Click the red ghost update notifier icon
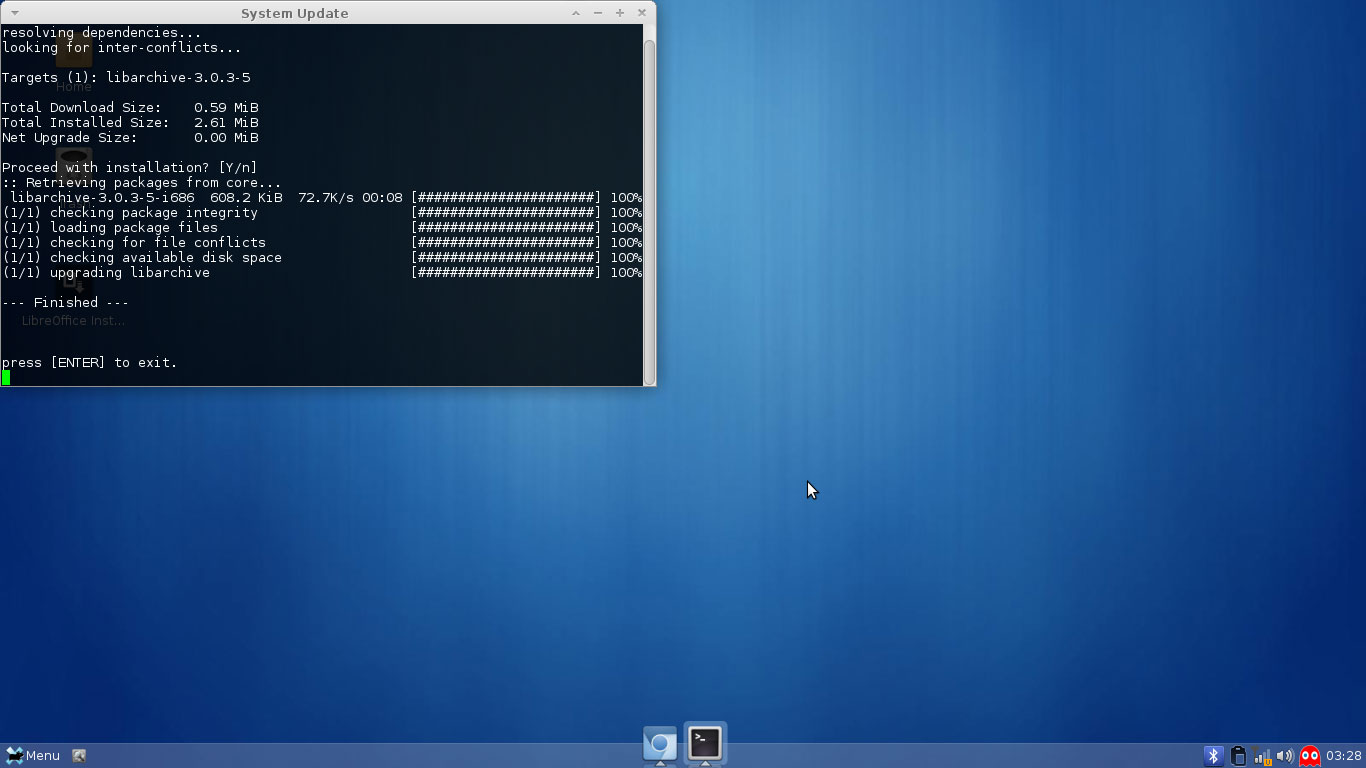1366x768 pixels. coord(1309,756)
